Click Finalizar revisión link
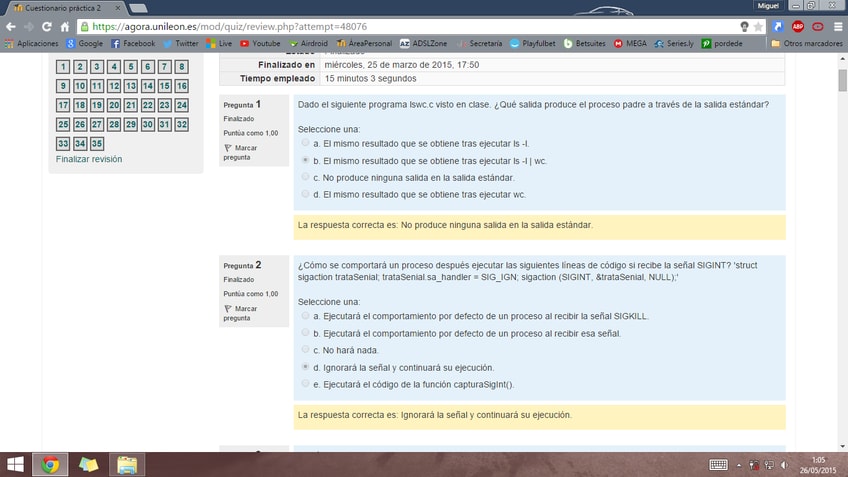The height and width of the screenshot is (477, 848). [89, 159]
